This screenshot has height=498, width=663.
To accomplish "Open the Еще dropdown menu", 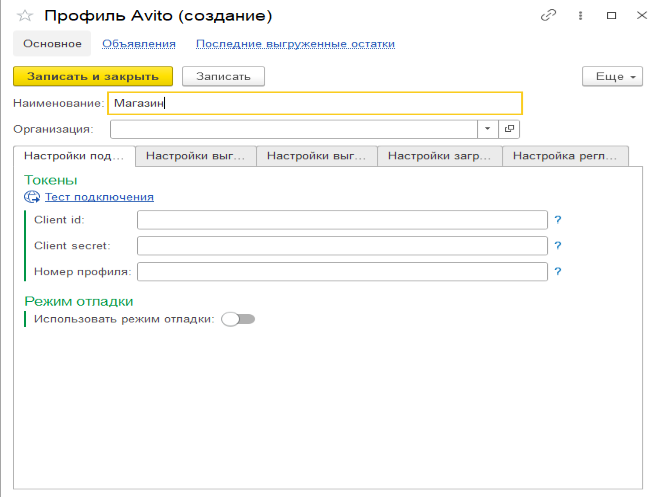I will coord(612,76).
